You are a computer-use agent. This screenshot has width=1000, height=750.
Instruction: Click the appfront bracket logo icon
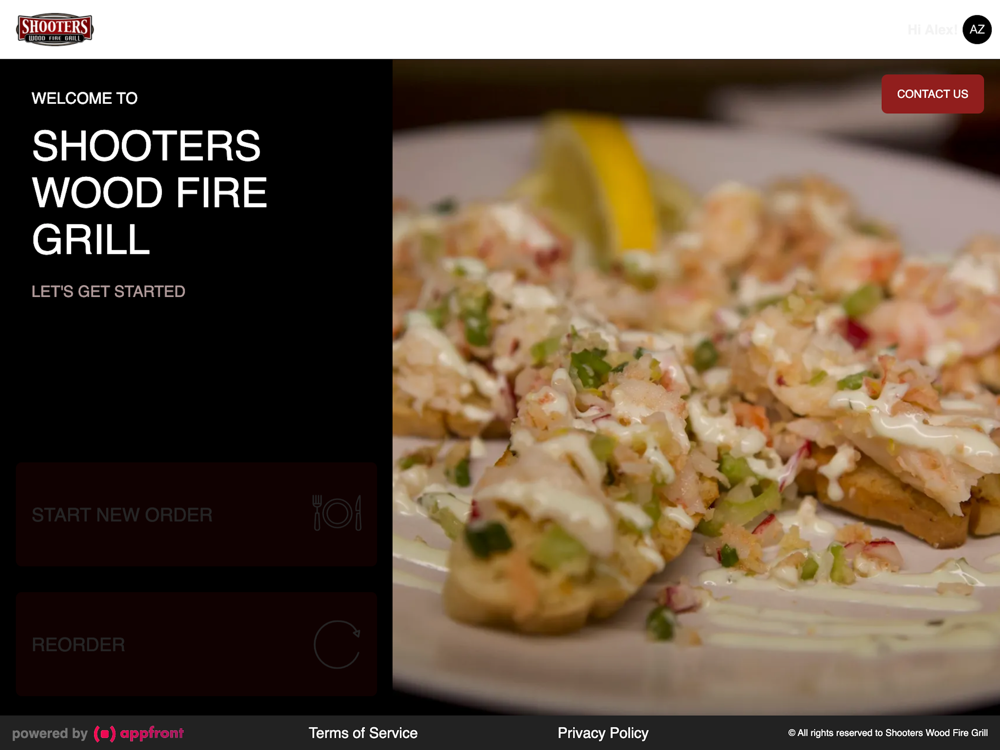[105, 733]
